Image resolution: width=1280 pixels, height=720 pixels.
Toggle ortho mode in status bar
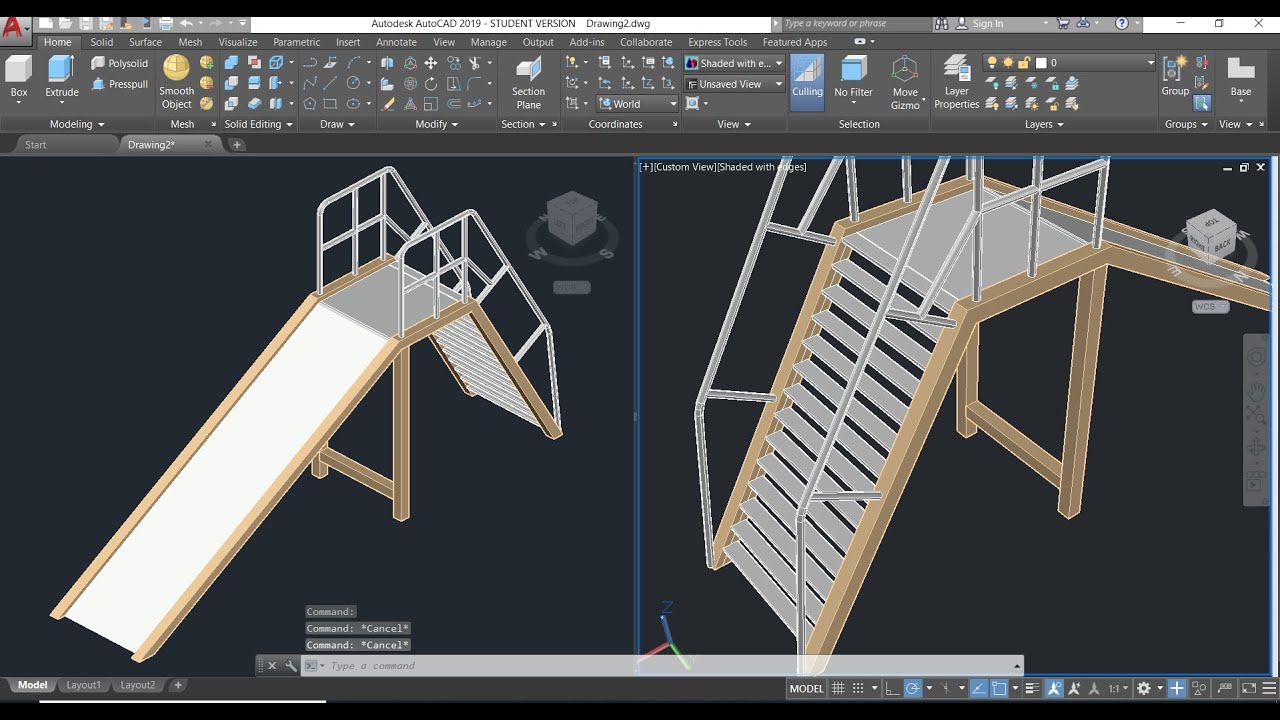click(892, 688)
